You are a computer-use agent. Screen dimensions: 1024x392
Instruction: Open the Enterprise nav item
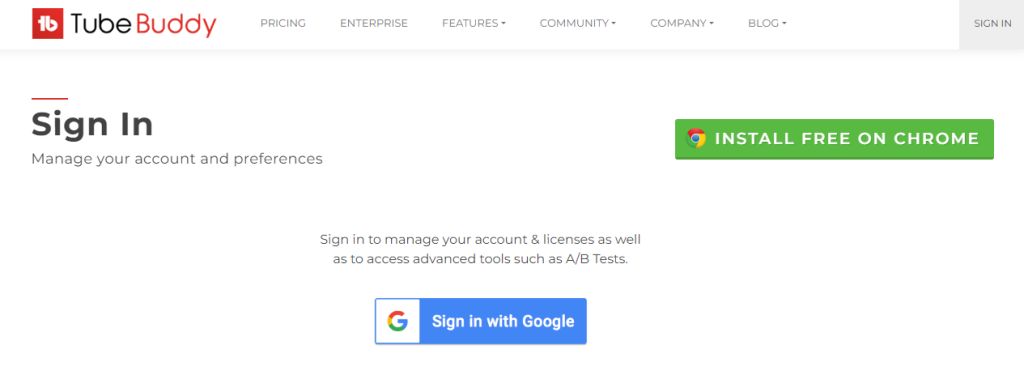pyautogui.click(x=374, y=24)
